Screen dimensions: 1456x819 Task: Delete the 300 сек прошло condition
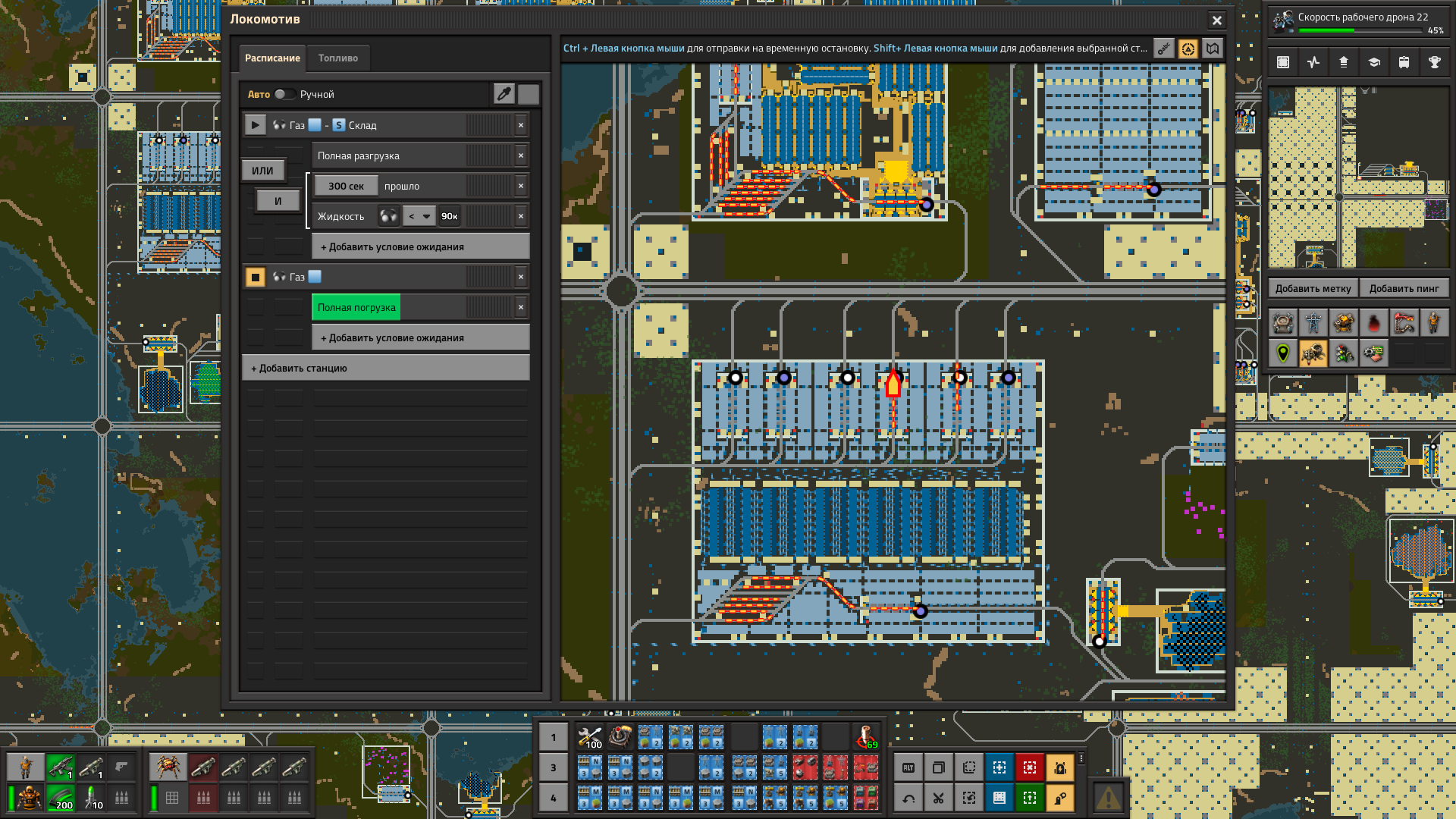[521, 186]
